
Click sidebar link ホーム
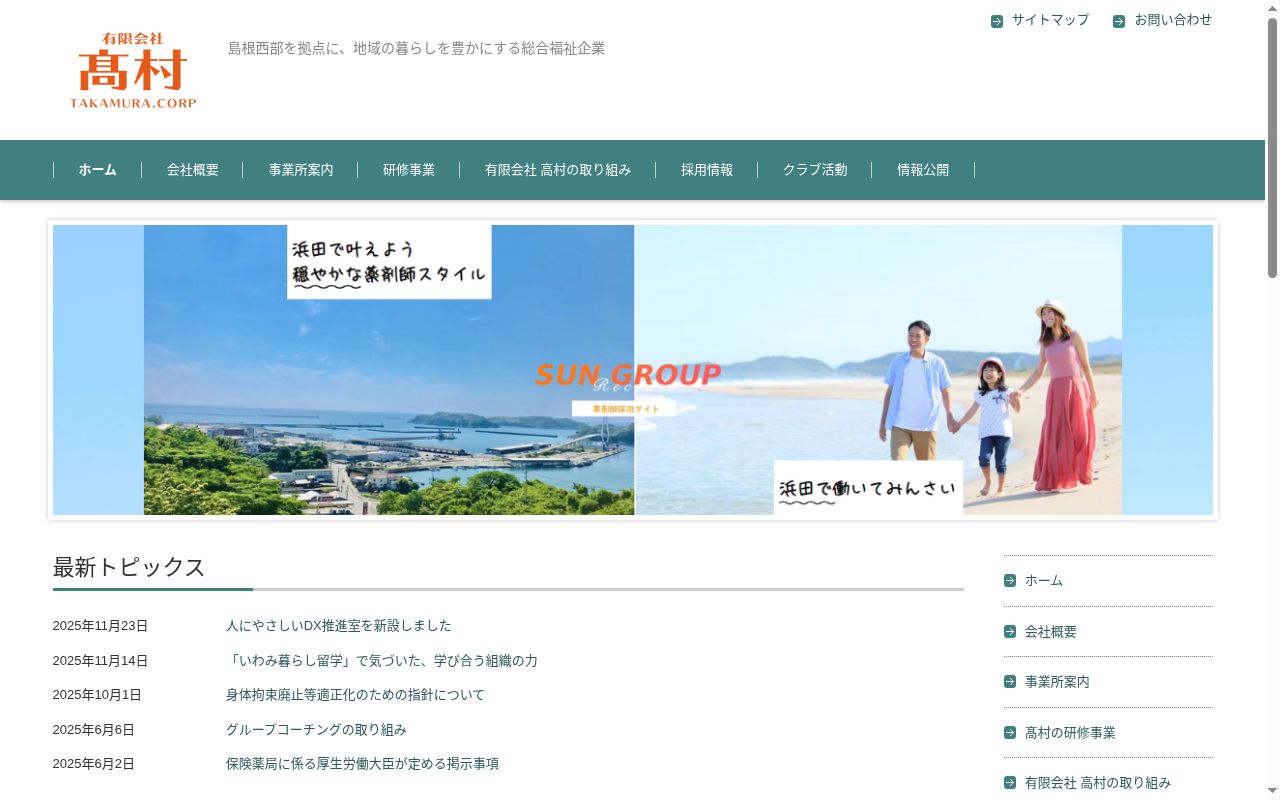pyautogui.click(x=1044, y=581)
